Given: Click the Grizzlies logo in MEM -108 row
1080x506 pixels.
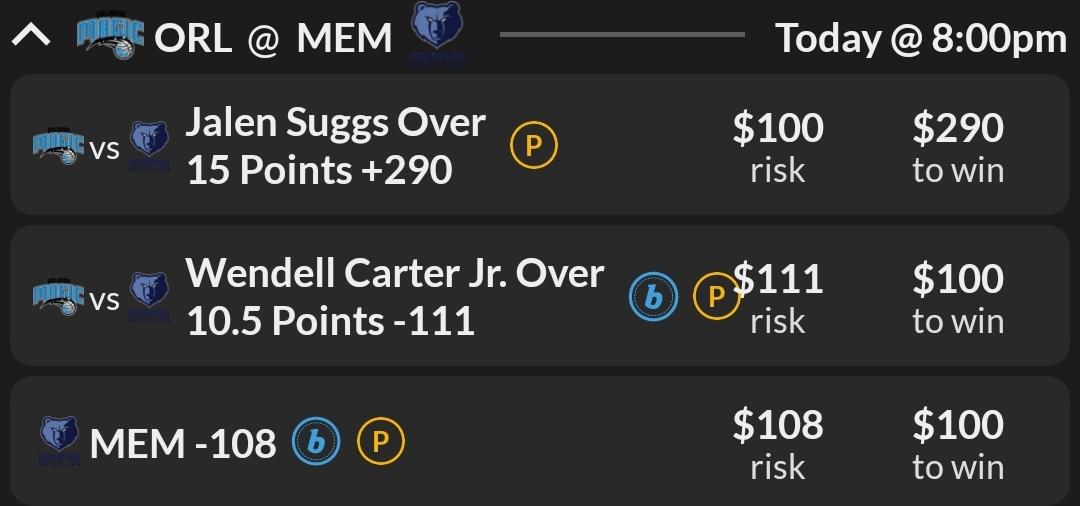Looking at the screenshot, I should 59,441.
